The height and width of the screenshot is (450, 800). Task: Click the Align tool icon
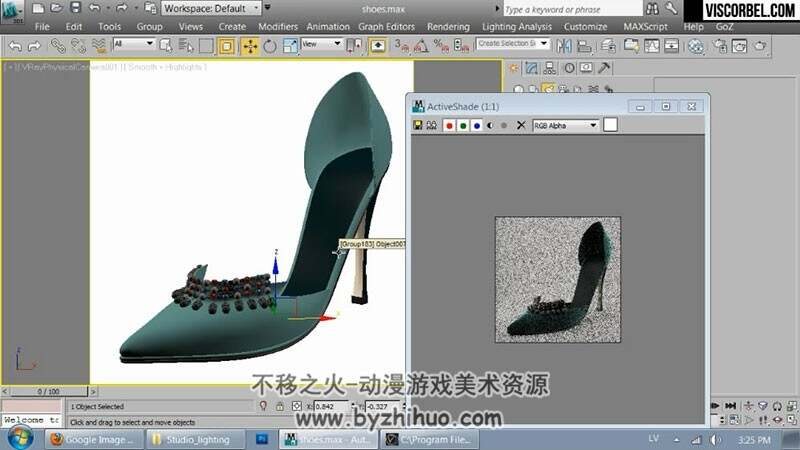584,46
